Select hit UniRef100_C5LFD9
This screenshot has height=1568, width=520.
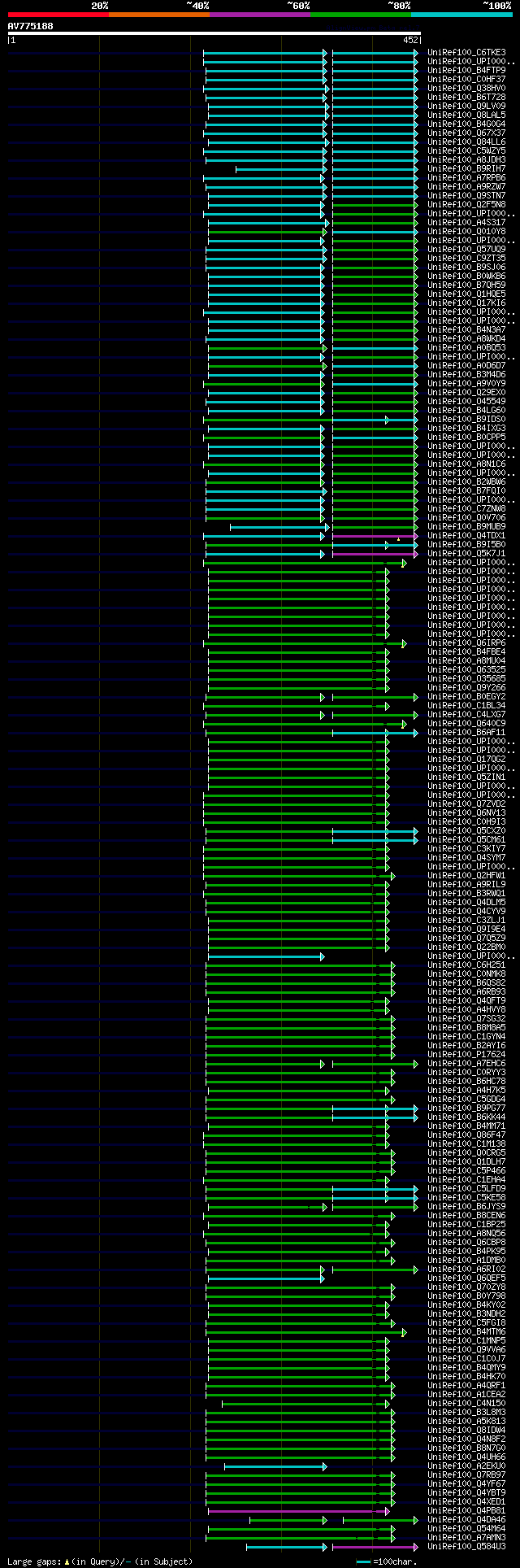point(466,1189)
